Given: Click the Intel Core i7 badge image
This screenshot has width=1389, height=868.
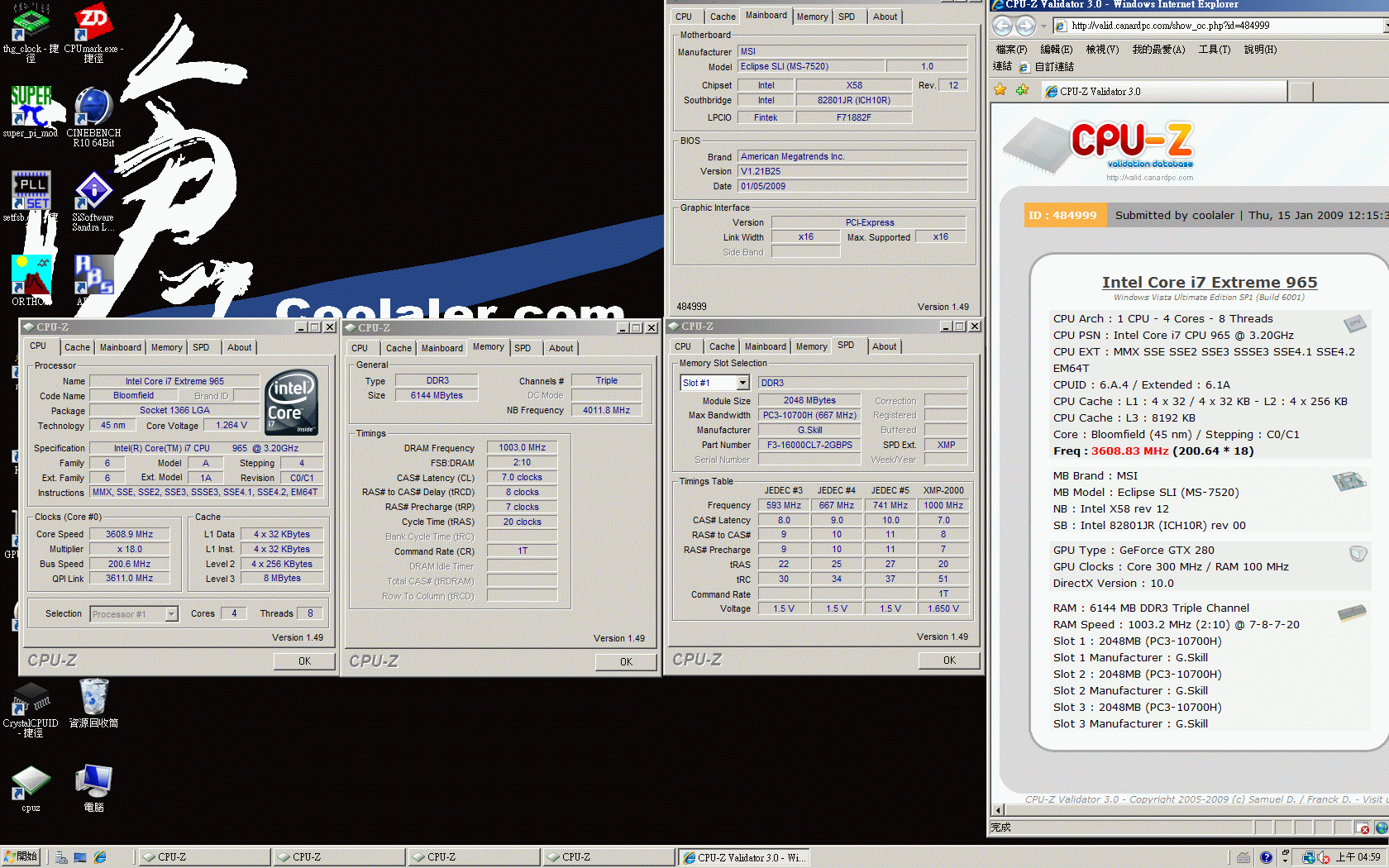Looking at the screenshot, I should tap(292, 402).
